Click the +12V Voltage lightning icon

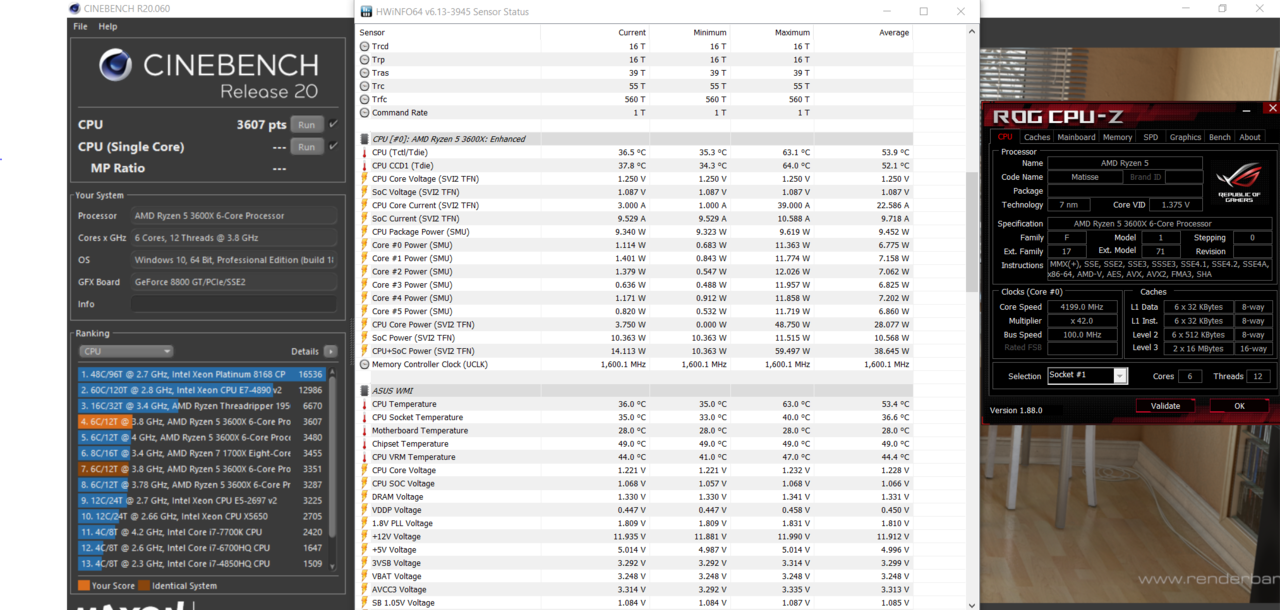click(x=364, y=537)
